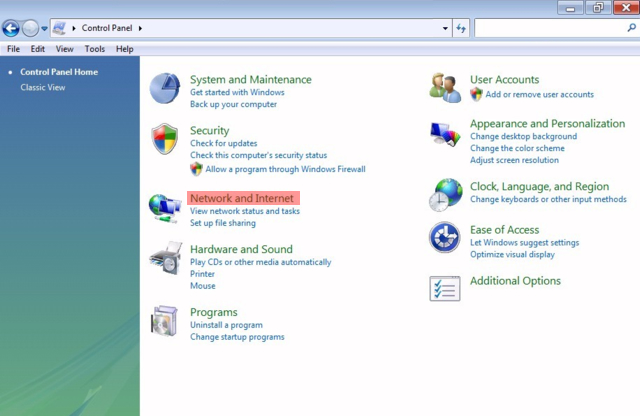Open the Tools menu

pyautogui.click(x=95, y=49)
